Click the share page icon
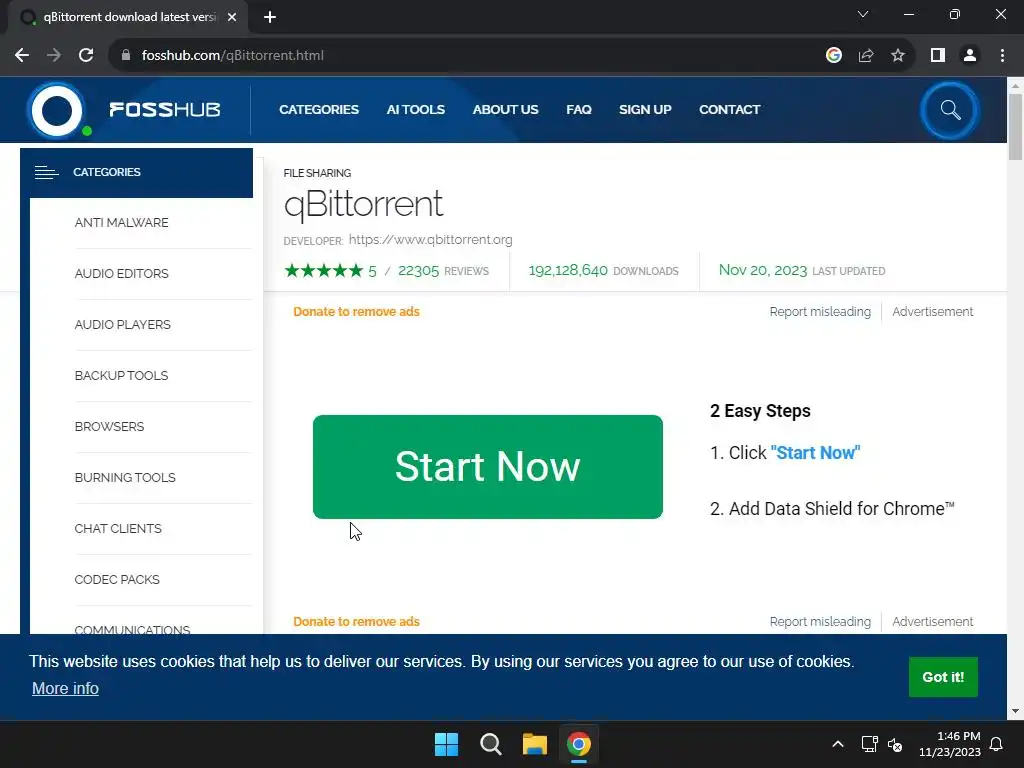The image size is (1024, 768). [866, 56]
